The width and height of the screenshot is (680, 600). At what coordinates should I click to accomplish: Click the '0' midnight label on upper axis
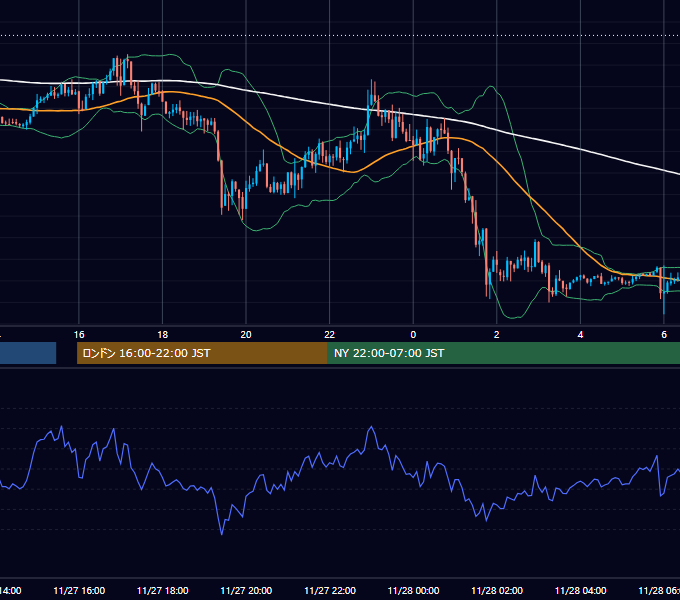pyautogui.click(x=413, y=335)
